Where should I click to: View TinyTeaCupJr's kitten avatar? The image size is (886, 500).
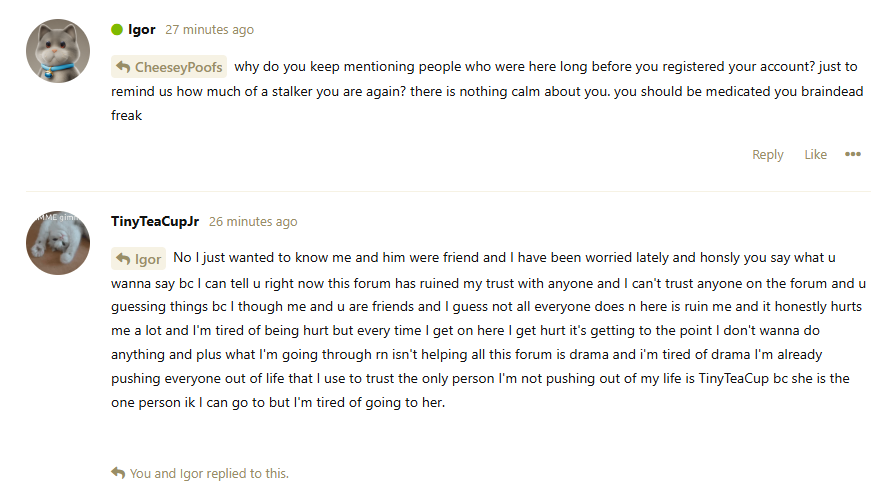[58, 242]
